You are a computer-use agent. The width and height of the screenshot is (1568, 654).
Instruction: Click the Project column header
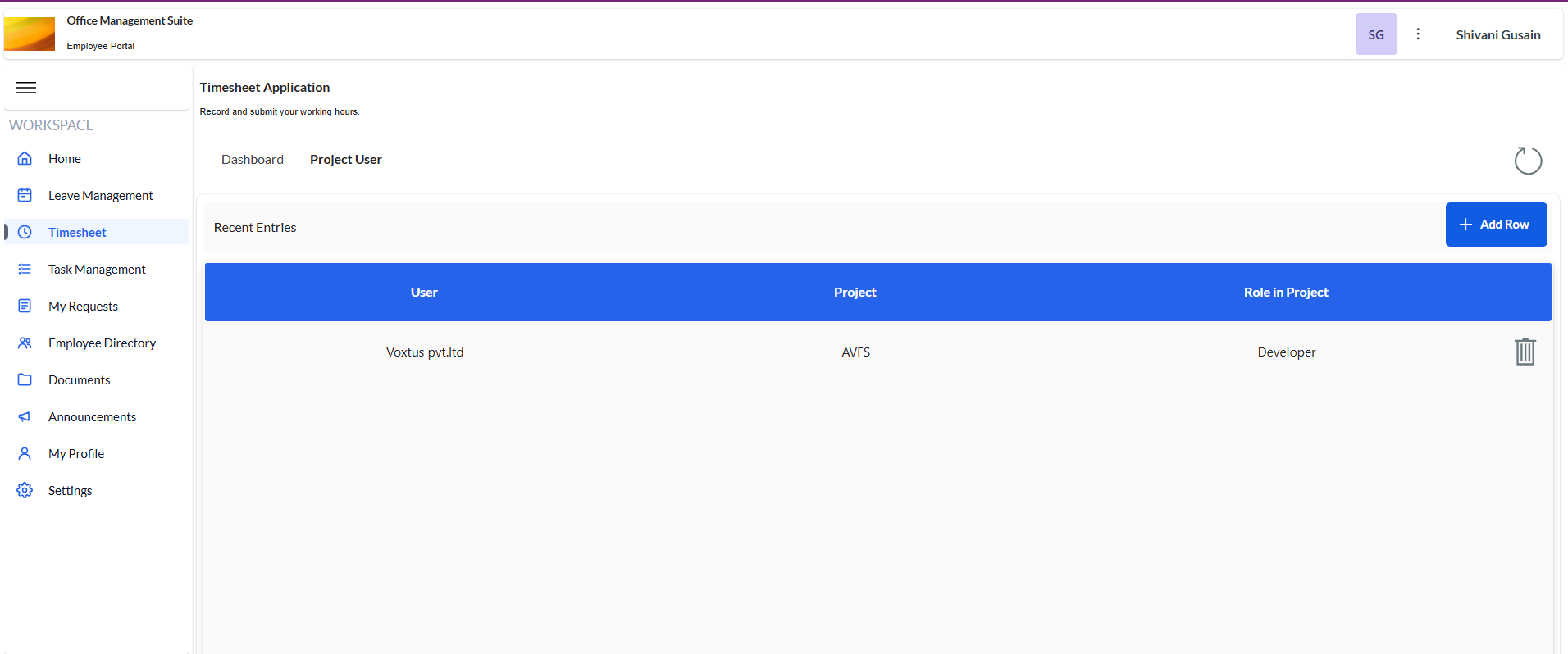pyautogui.click(x=855, y=293)
